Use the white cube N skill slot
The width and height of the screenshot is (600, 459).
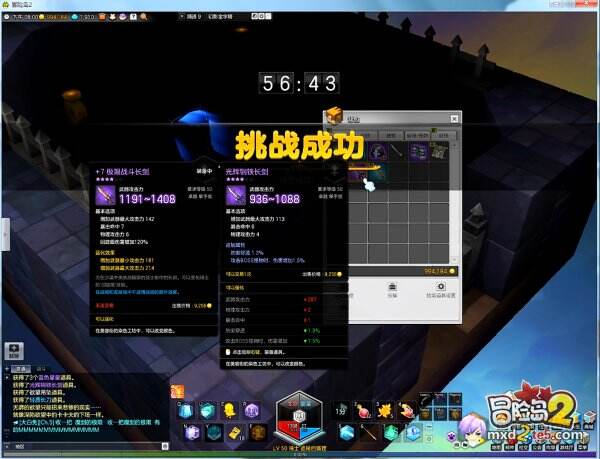click(x=192, y=432)
